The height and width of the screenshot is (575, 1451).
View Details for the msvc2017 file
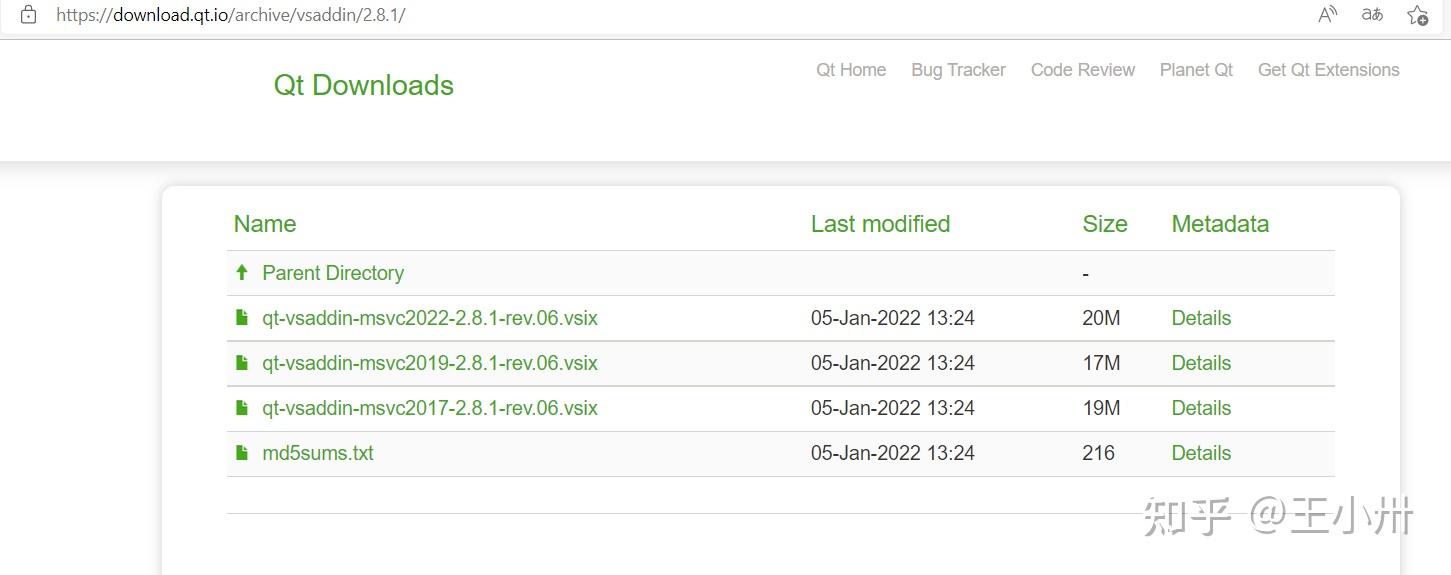1201,408
